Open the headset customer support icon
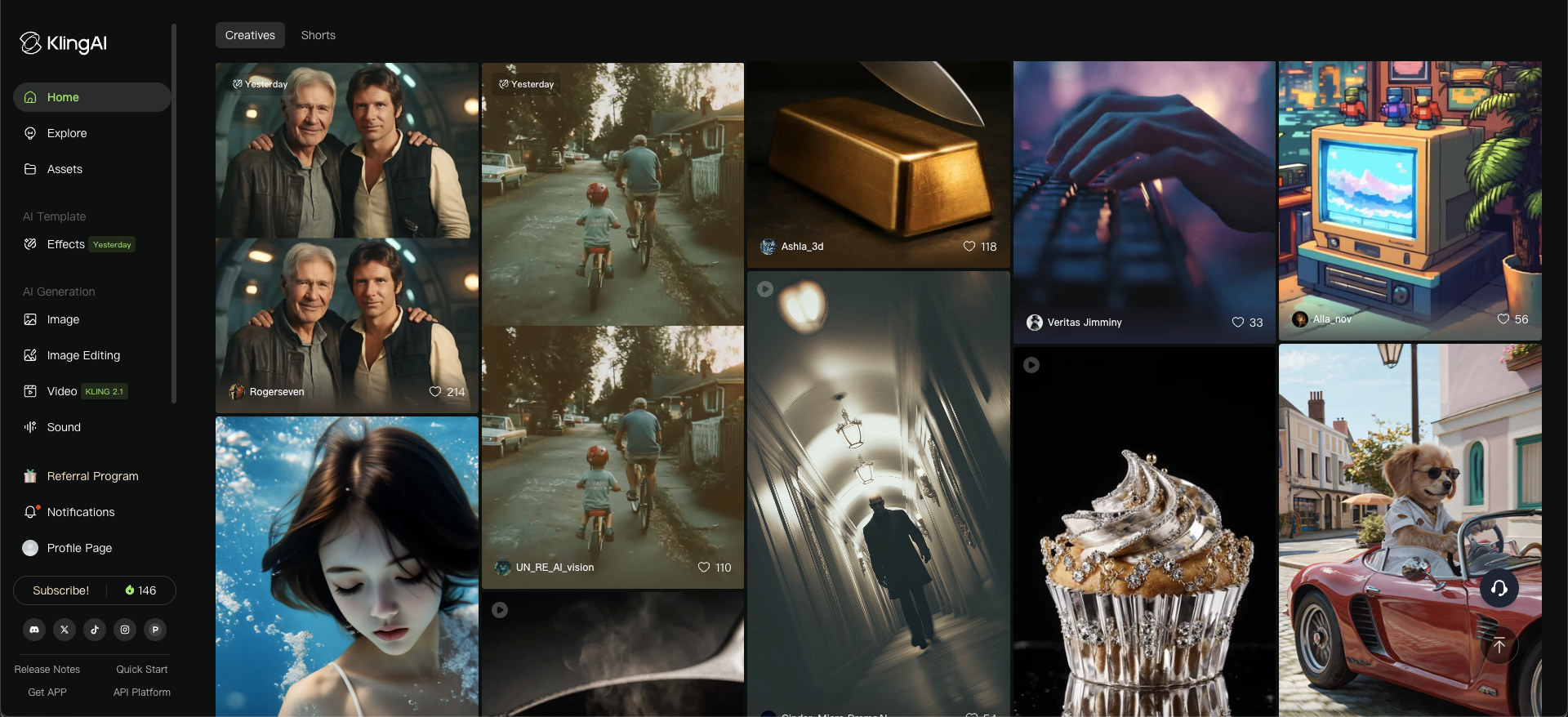Screen dimensions: 1568x717 (1499, 588)
